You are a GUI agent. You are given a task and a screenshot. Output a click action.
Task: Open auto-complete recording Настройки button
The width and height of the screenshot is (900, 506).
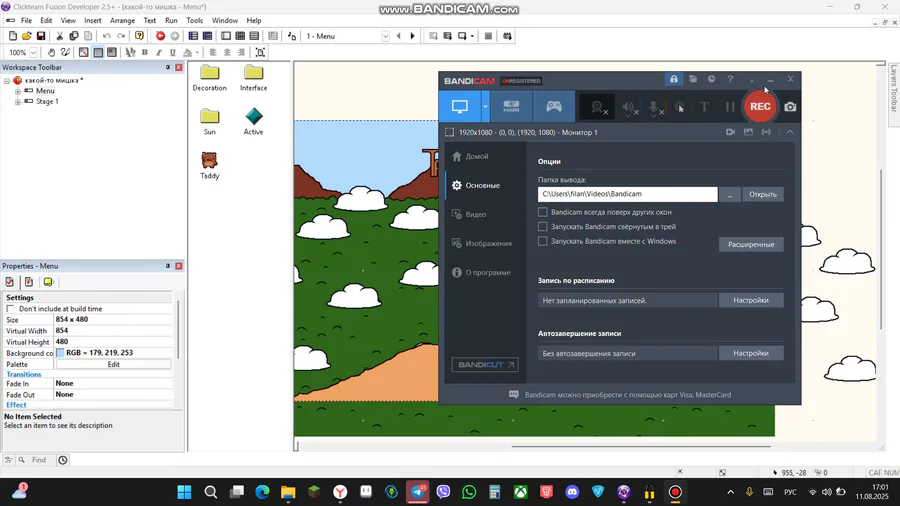click(x=751, y=353)
